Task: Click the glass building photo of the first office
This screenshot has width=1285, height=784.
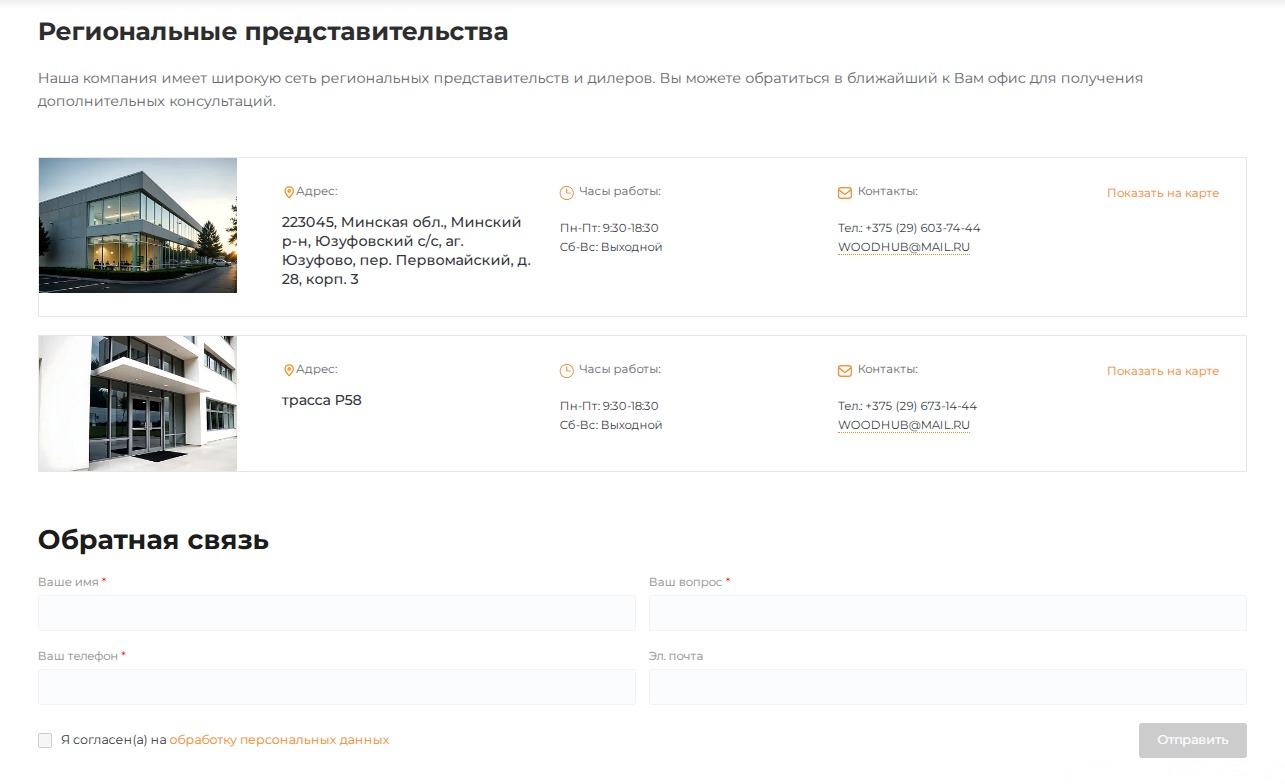Action: point(137,225)
